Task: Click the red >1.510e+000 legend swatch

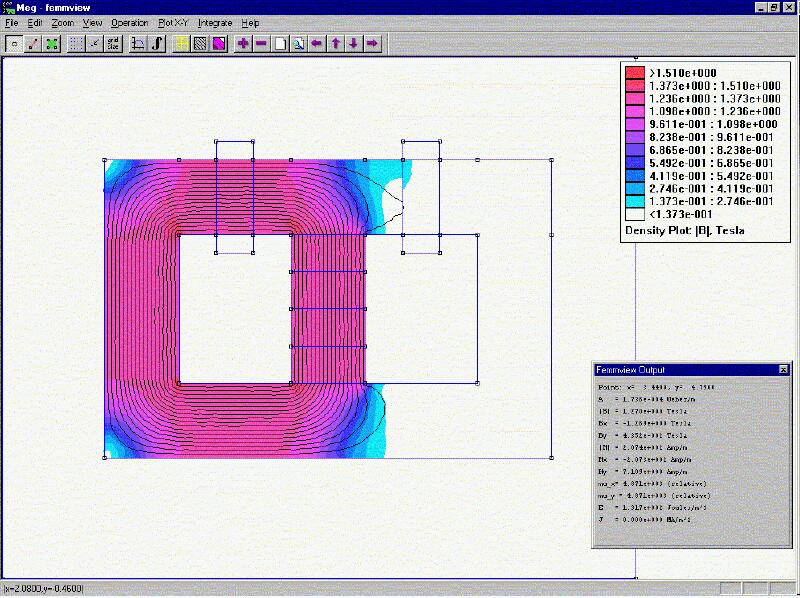Action: (634, 73)
